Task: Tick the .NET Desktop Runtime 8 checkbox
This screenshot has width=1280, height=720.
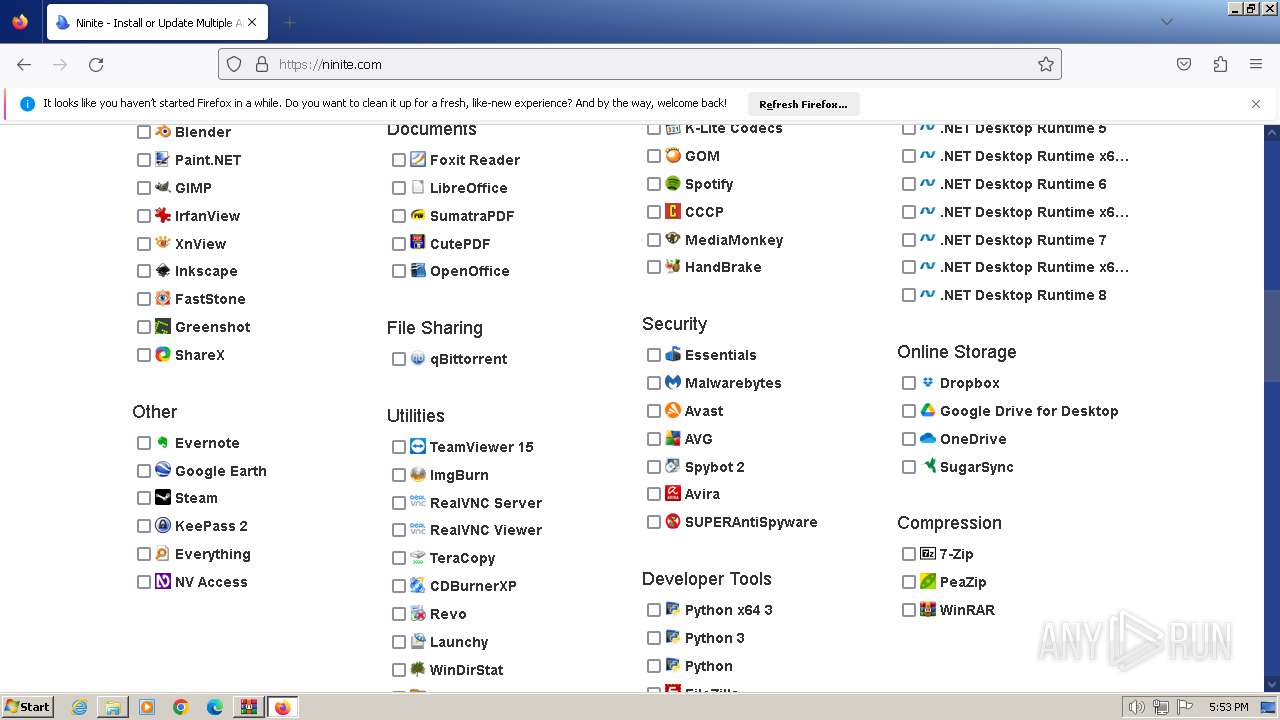Action: click(x=909, y=295)
